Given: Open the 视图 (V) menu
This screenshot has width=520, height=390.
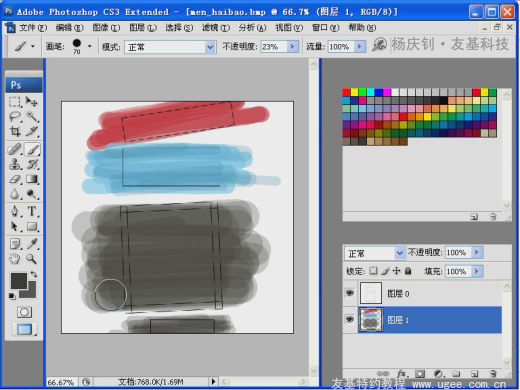Looking at the screenshot, I should pyautogui.click(x=289, y=28).
